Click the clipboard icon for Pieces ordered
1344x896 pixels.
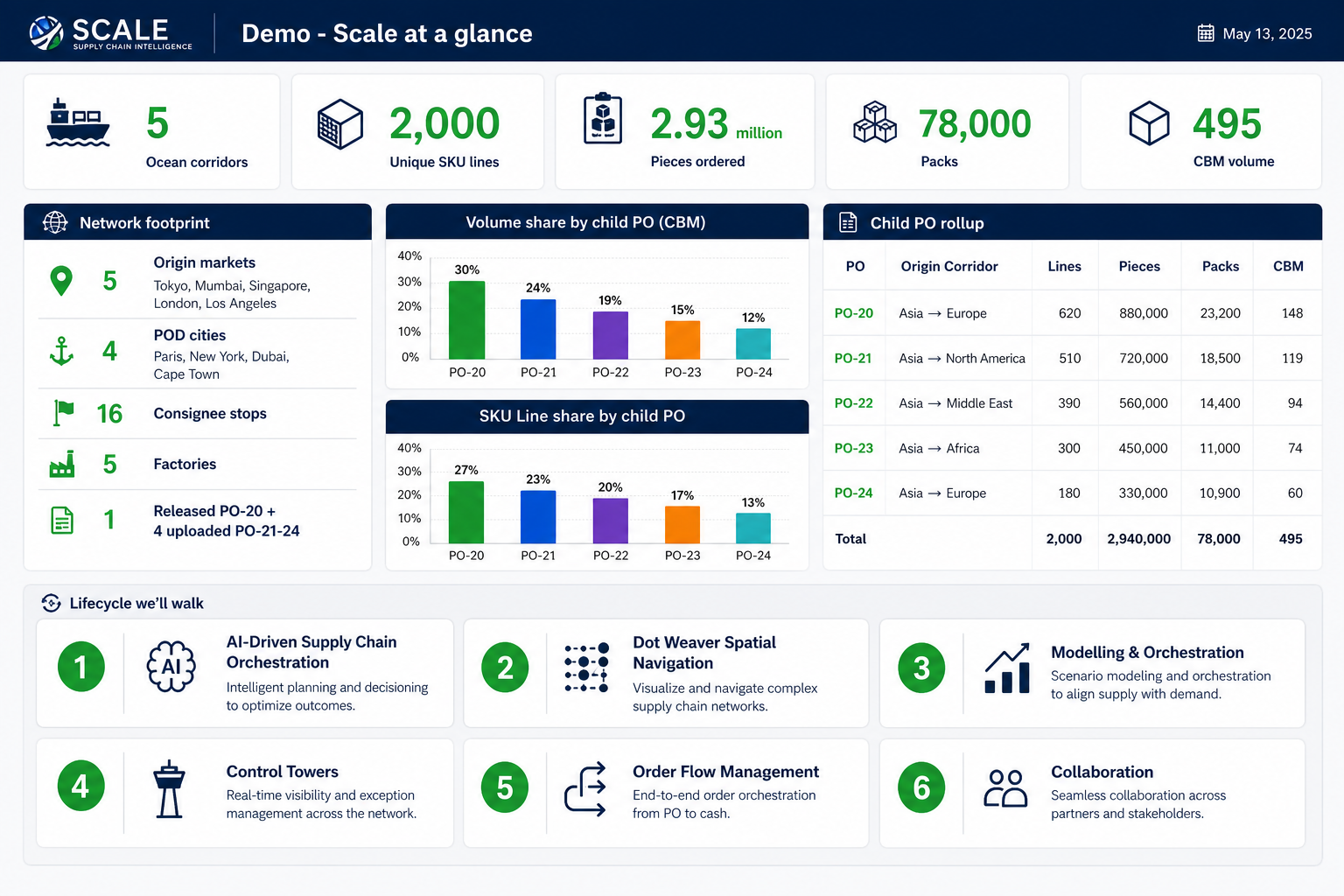[603, 118]
